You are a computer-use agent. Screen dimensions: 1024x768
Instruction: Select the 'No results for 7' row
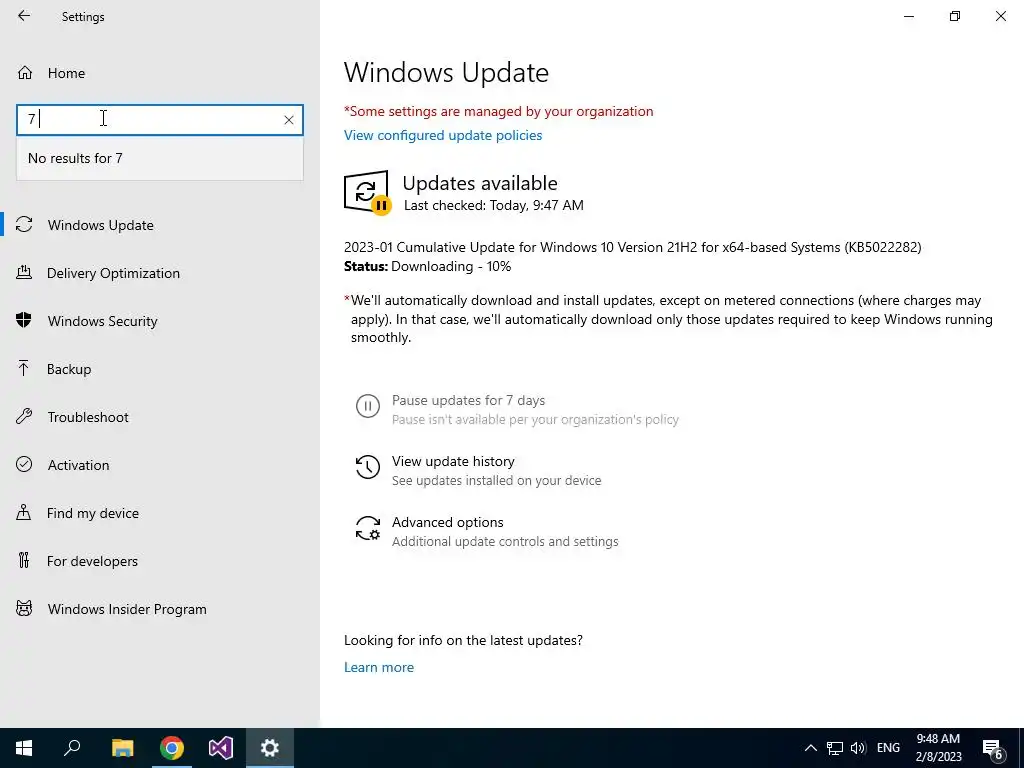pos(160,158)
